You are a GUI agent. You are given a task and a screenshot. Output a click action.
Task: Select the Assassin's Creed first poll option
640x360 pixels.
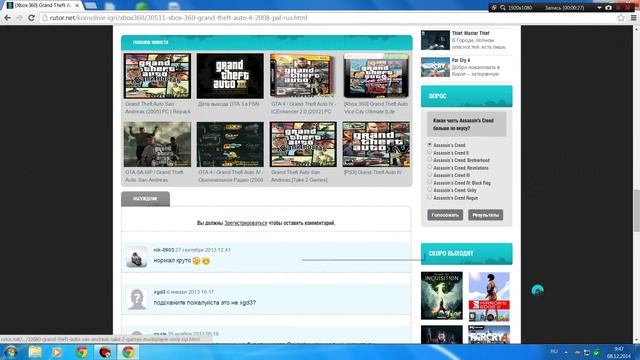429,144
